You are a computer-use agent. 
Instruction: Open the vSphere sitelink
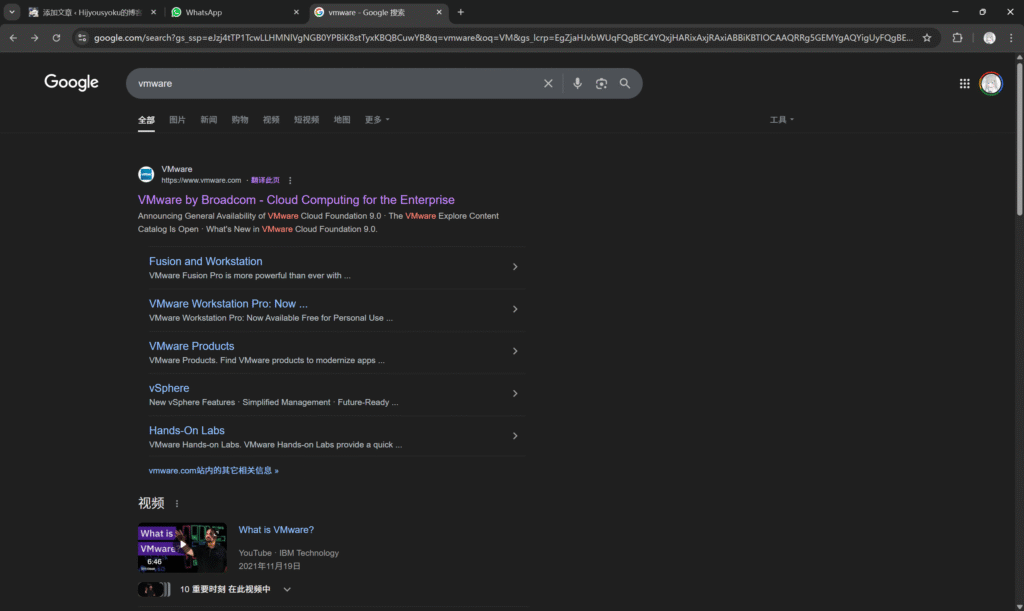point(169,388)
